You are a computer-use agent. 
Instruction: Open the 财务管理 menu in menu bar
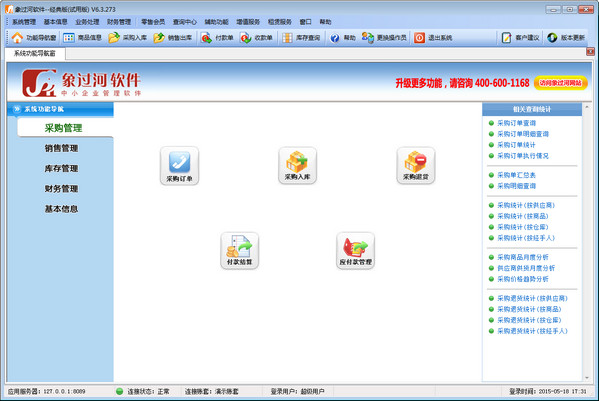[119, 22]
